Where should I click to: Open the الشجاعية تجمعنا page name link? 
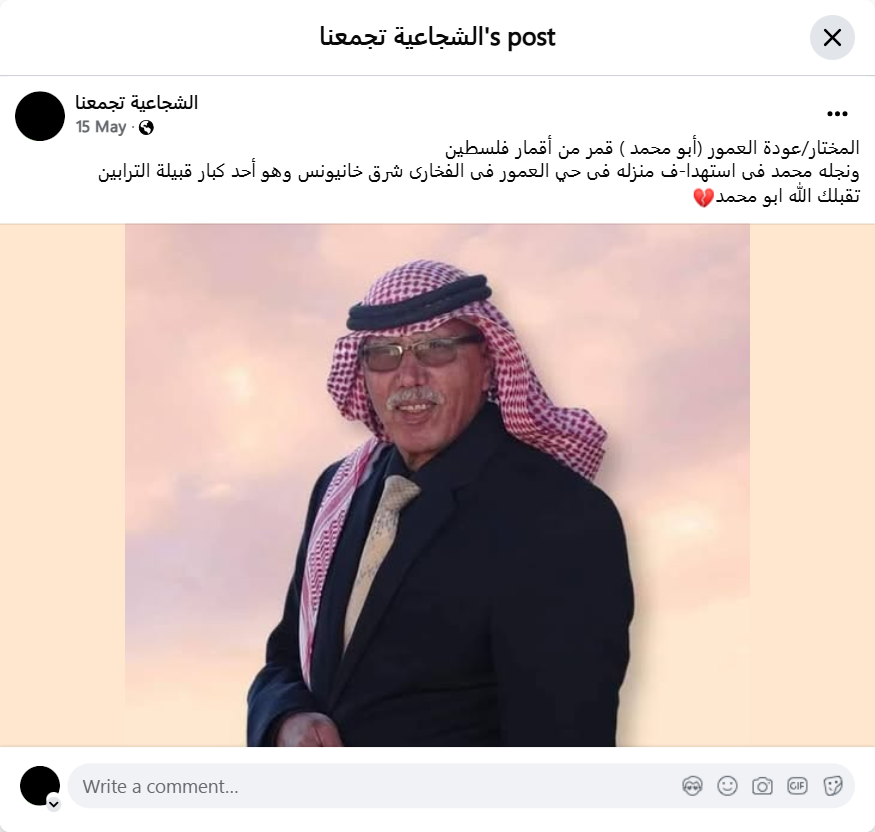coord(137,103)
